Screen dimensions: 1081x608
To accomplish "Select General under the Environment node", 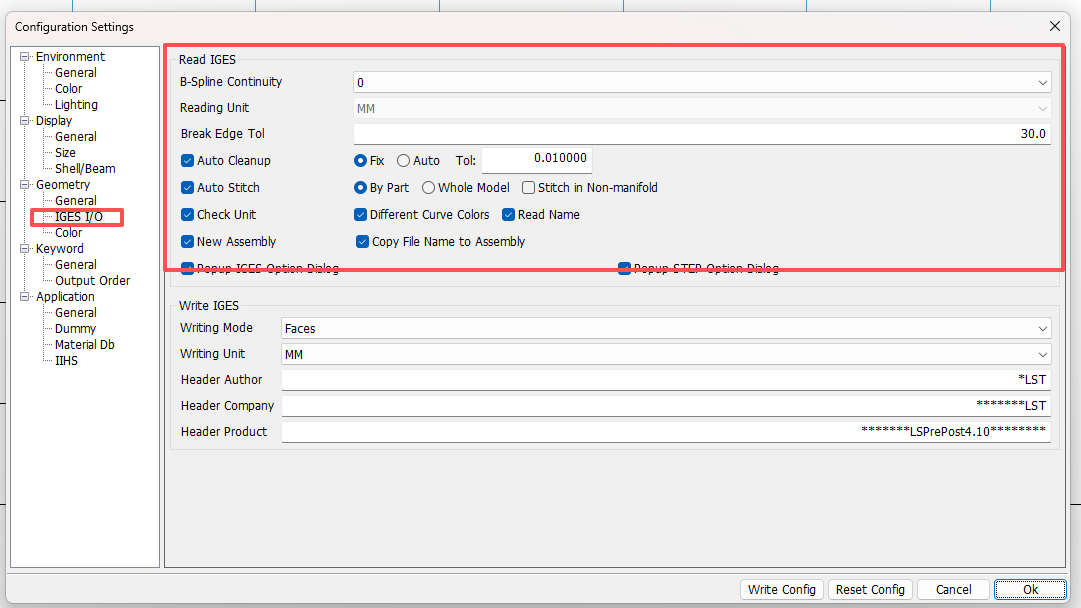I will [x=76, y=73].
